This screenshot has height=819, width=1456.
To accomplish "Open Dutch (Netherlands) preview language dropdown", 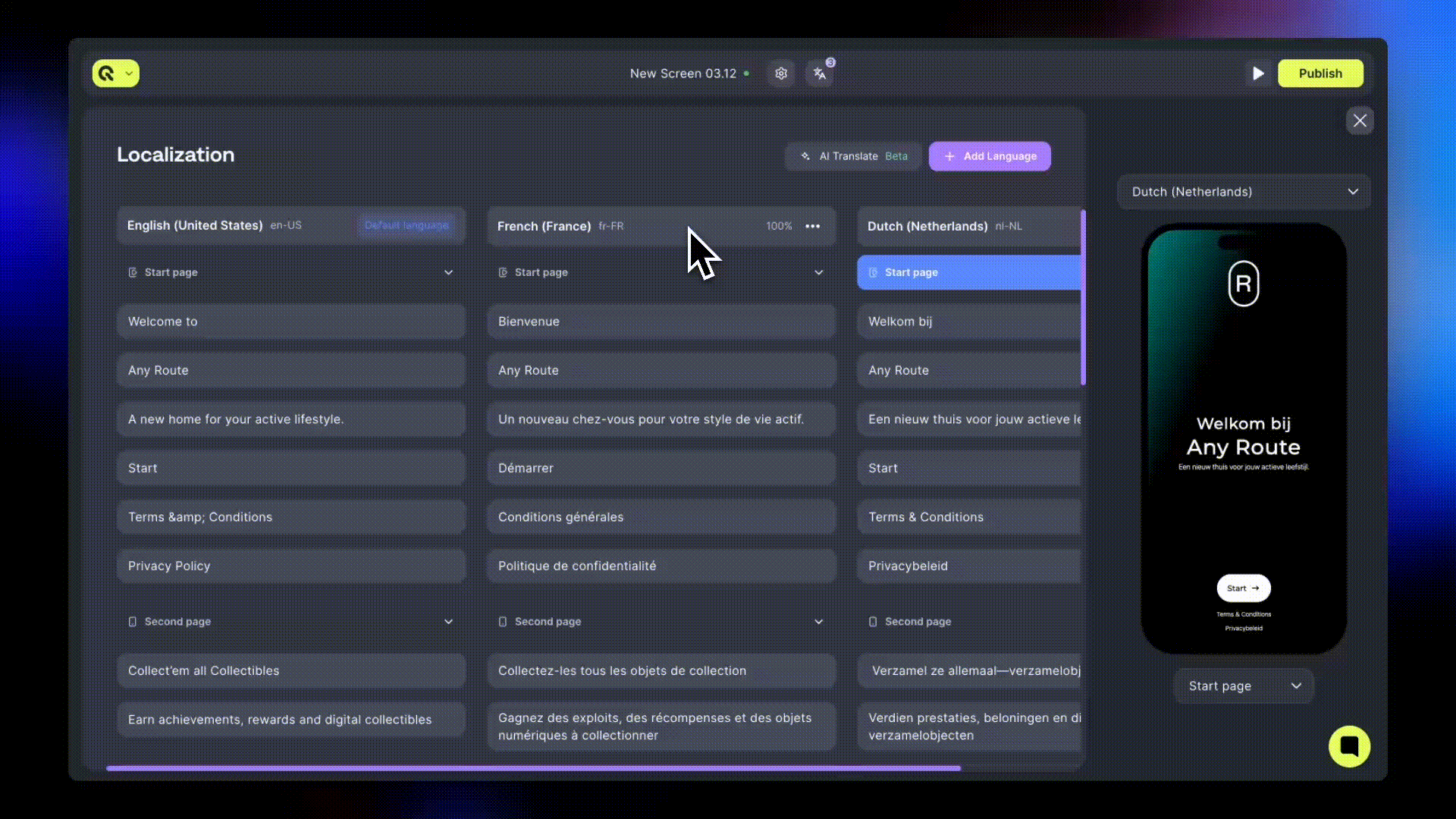I will 1244,192.
